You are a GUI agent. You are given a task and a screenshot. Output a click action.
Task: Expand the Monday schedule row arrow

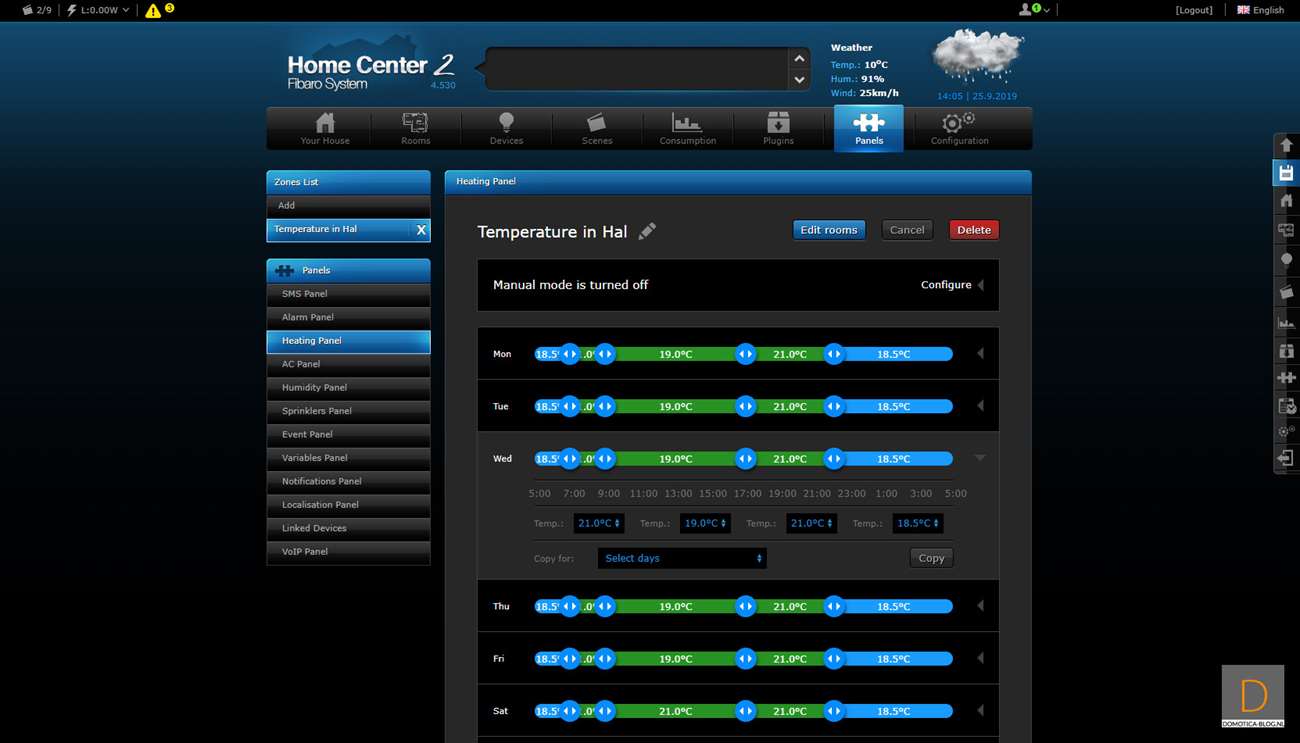pos(980,353)
